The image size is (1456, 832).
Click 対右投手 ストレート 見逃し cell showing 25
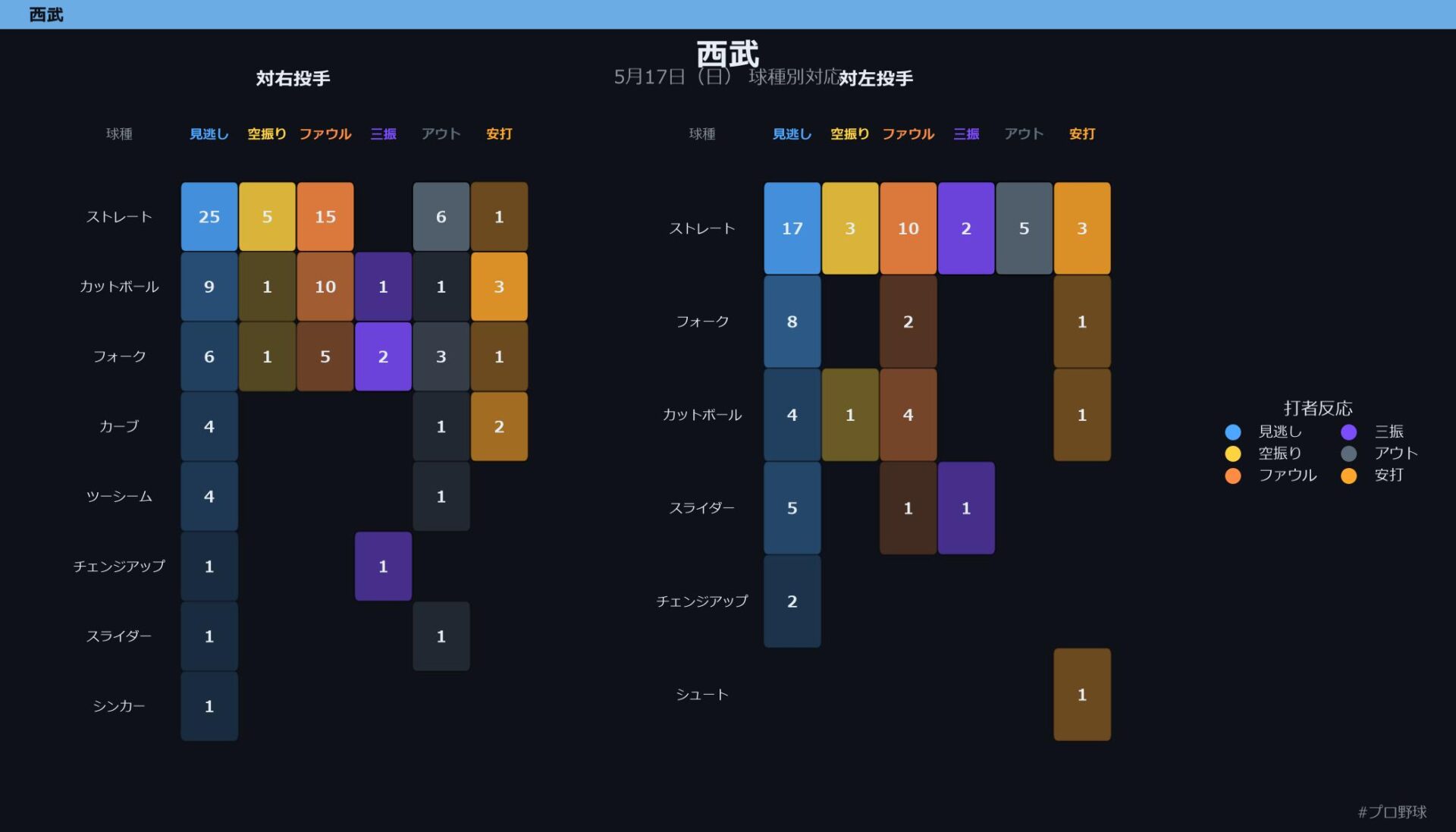click(x=209, y=217)
